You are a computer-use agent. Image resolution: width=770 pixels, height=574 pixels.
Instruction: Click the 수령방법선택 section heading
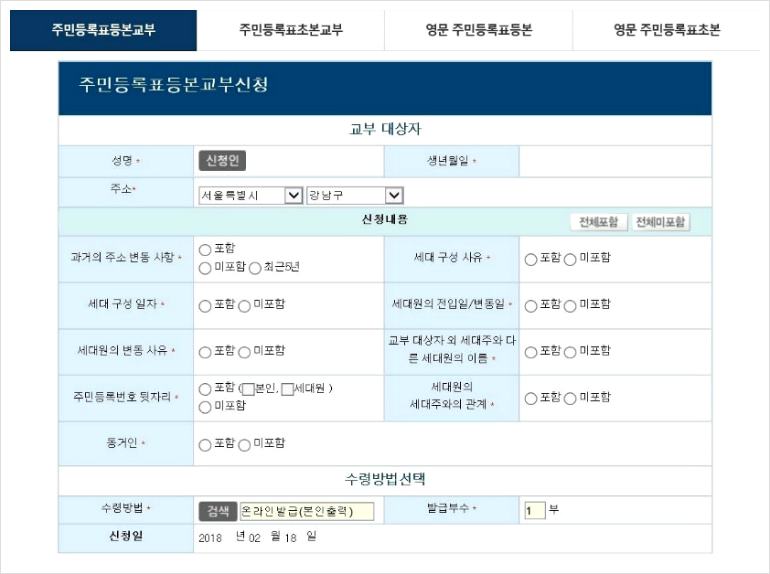[x=385, y=479]
